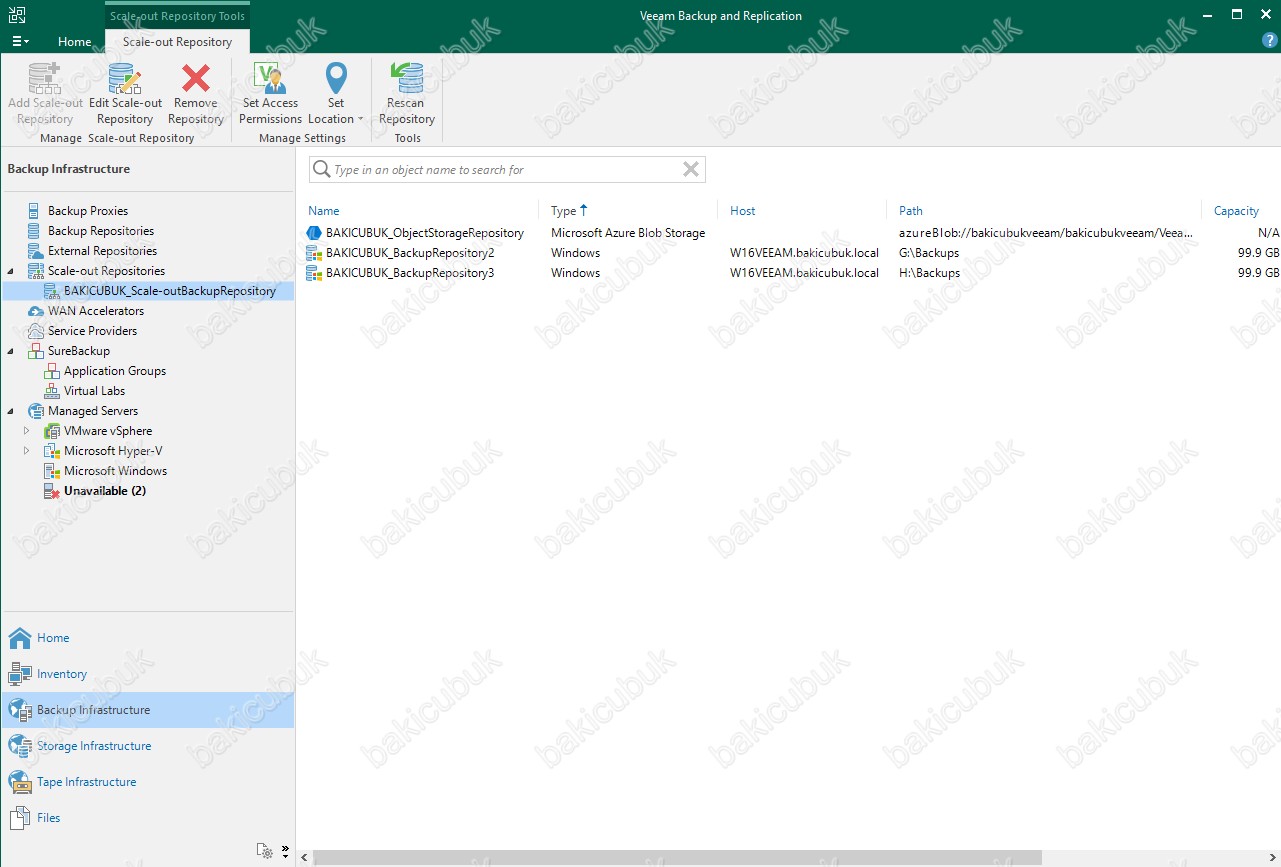
Task: Collapse the SureBackup node
Action: coord(11,351)
